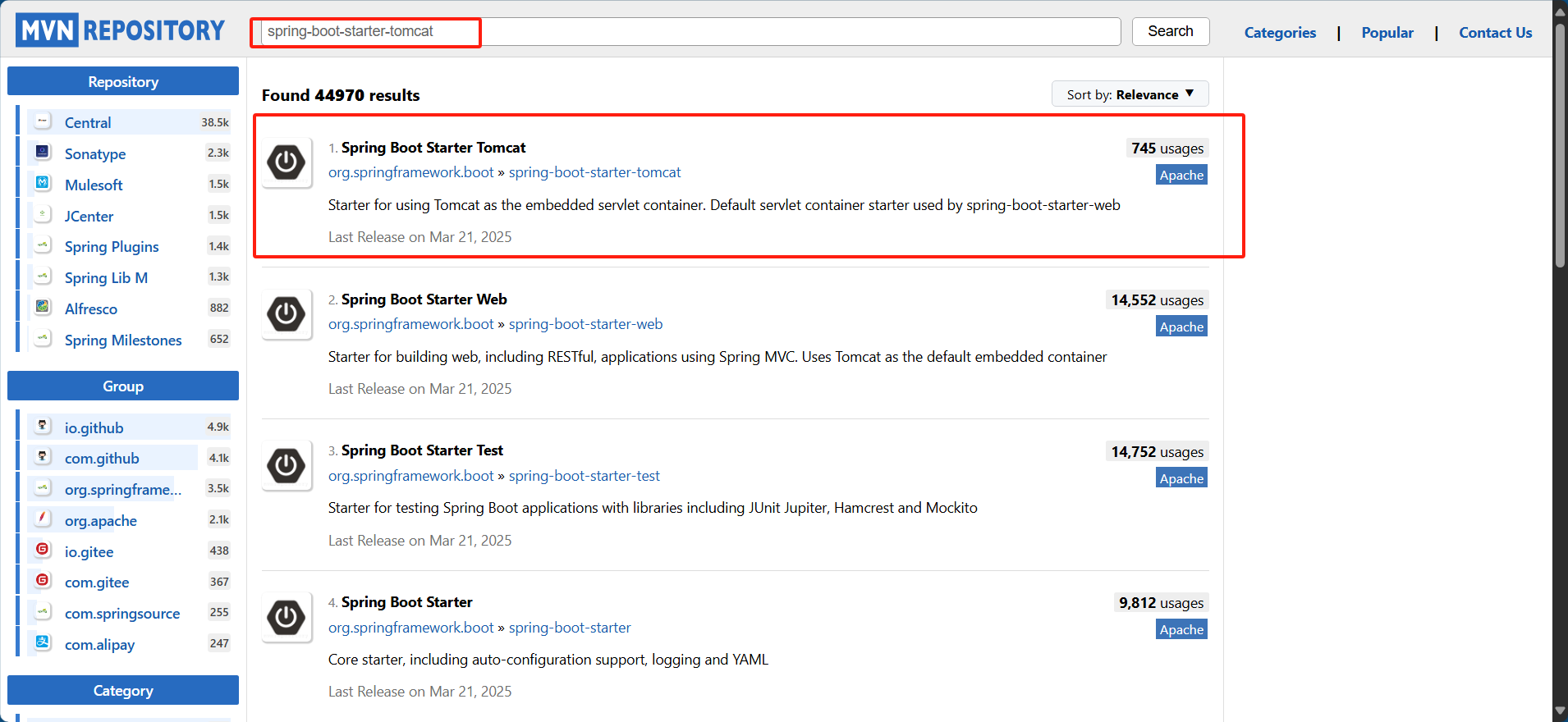Click the Search button
This screenshot has height=722, width=1568.
pyautogui.click(x=1171, y=31)
